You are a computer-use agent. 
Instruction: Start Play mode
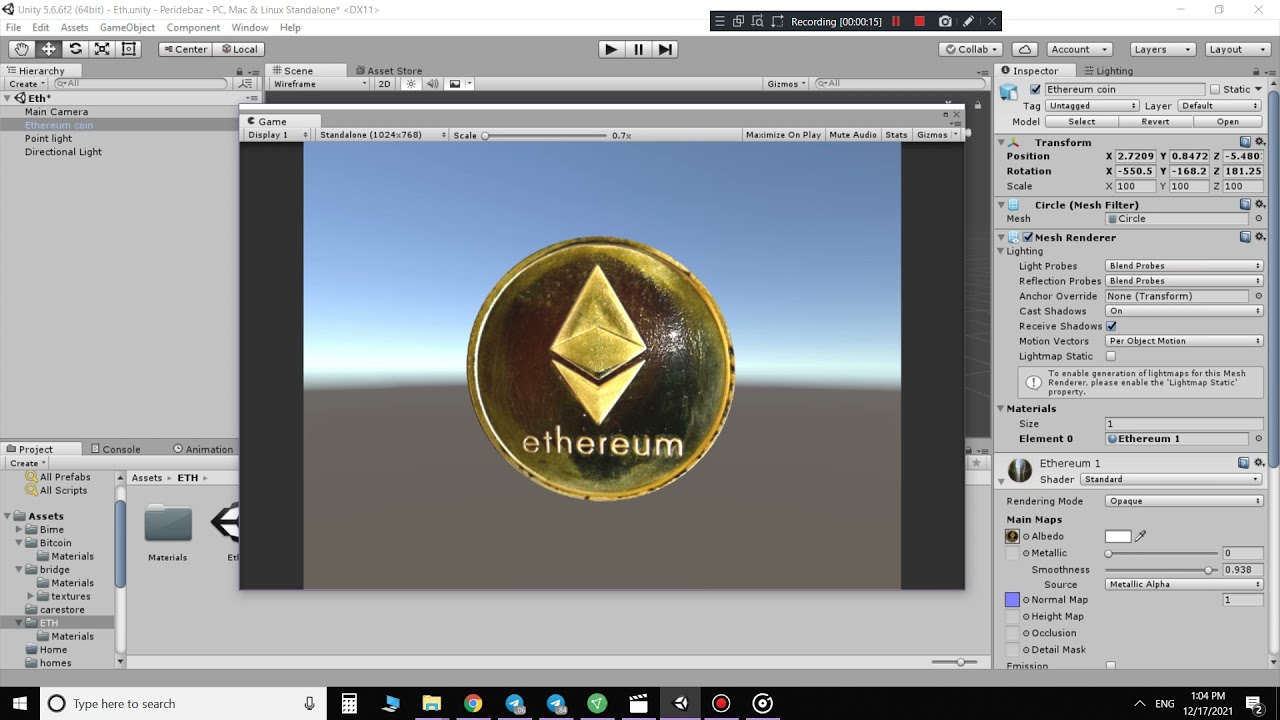611,49
